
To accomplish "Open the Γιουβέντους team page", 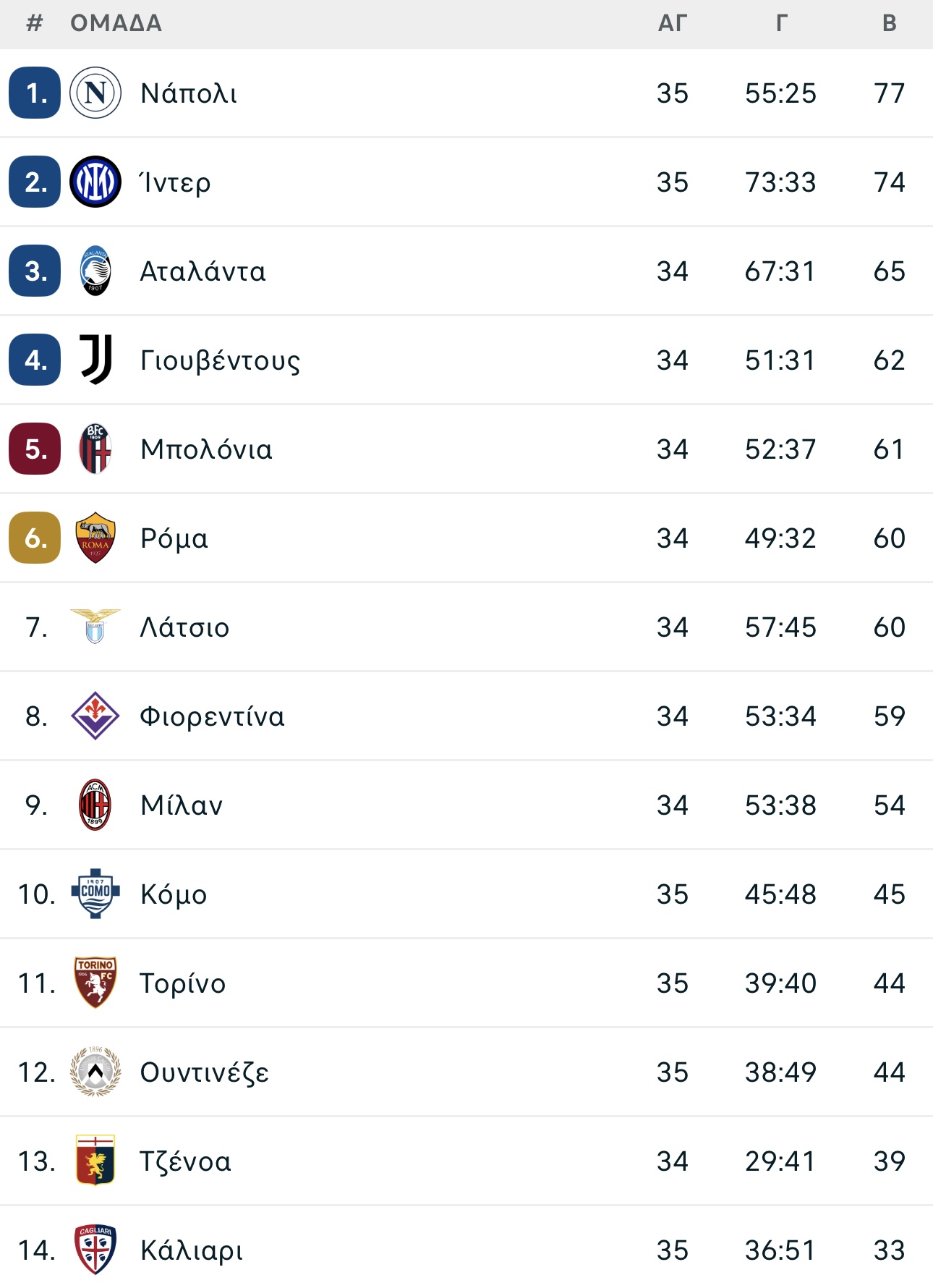I will point(221,360).
